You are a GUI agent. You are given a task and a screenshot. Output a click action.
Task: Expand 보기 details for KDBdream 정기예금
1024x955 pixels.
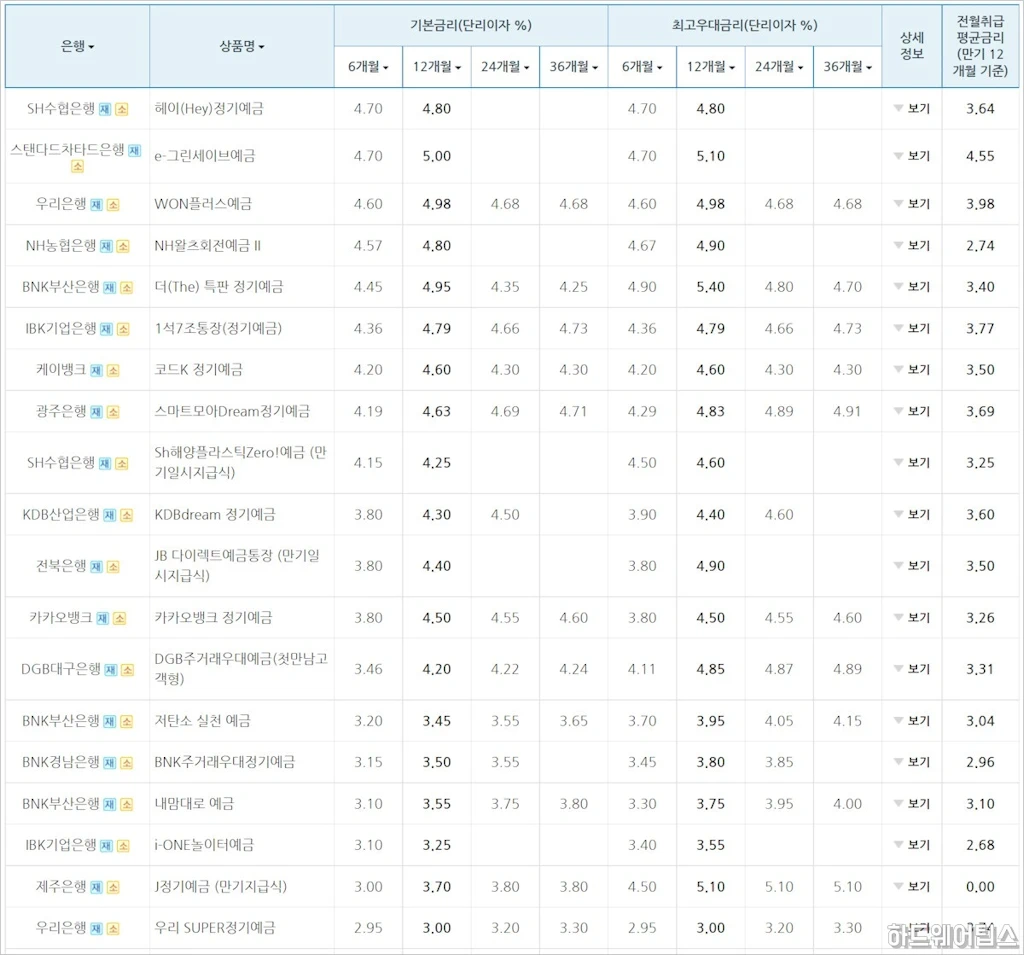coord(912,514)
